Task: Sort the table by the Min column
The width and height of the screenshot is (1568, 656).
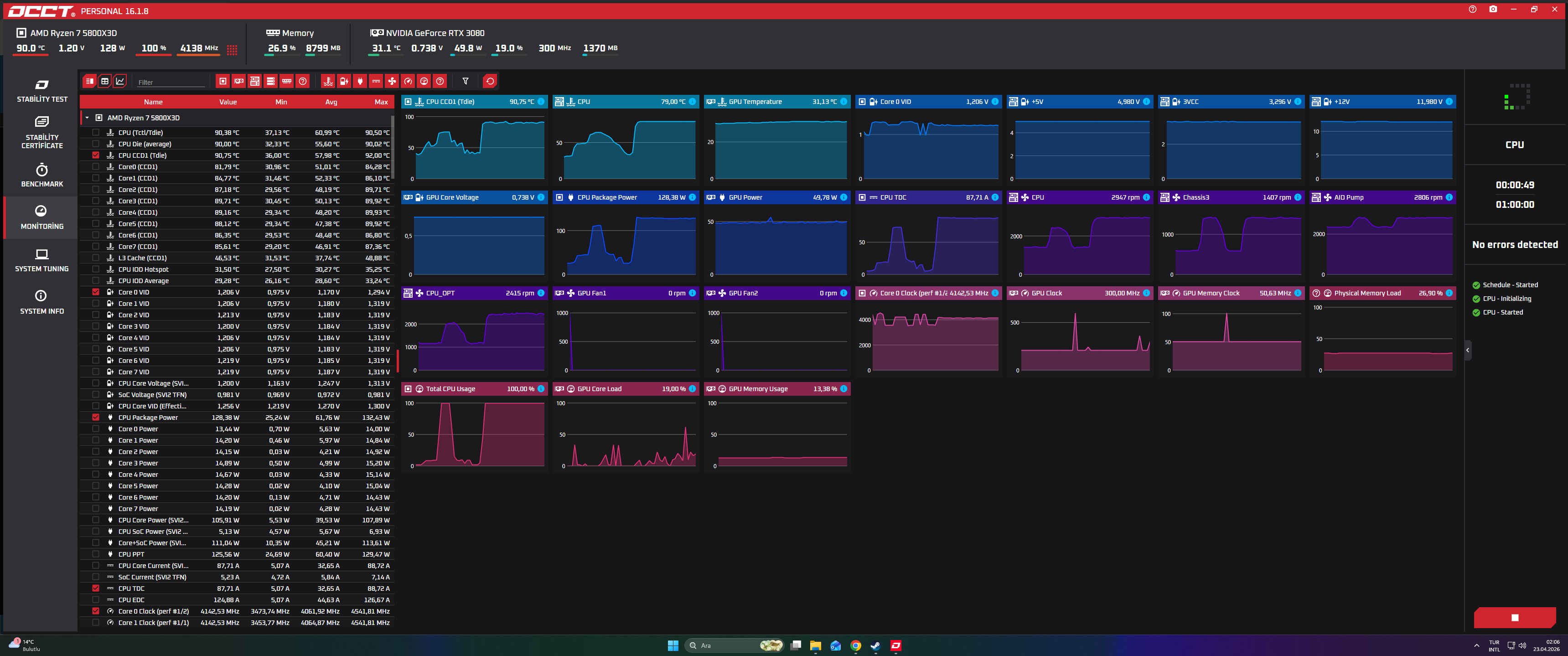Action: tap(281, 102)
